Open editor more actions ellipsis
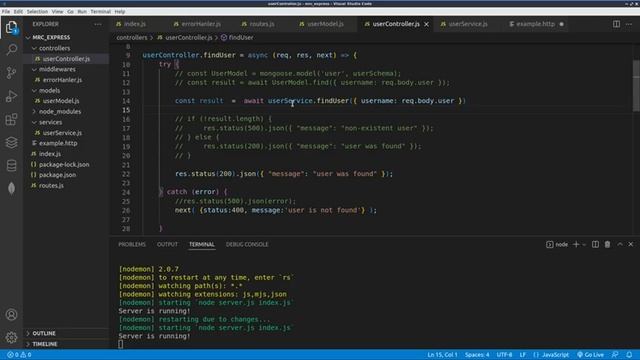Screen dimensions: 640x360 point(629,24)
